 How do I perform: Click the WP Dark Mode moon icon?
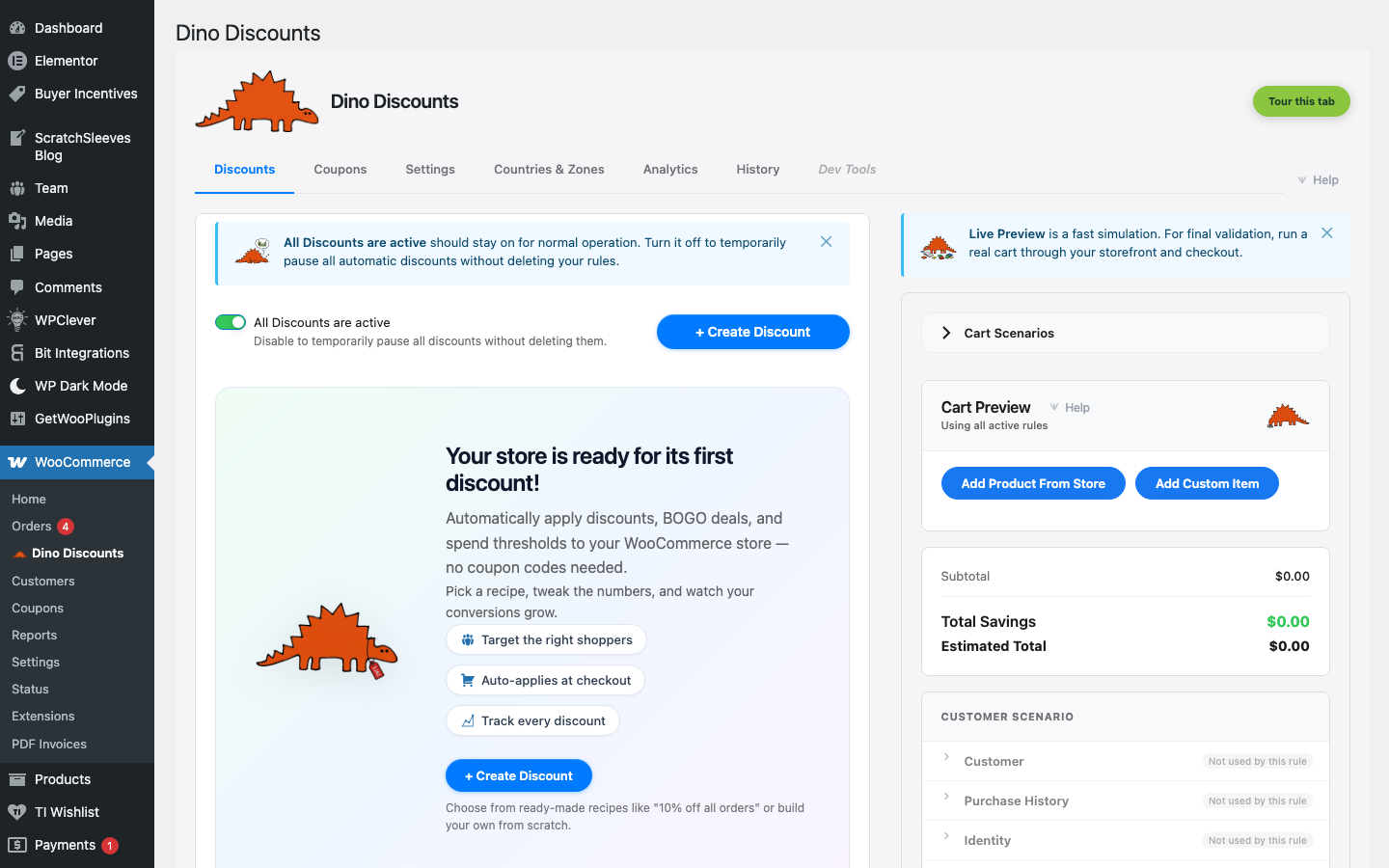[x=17, y=386]
